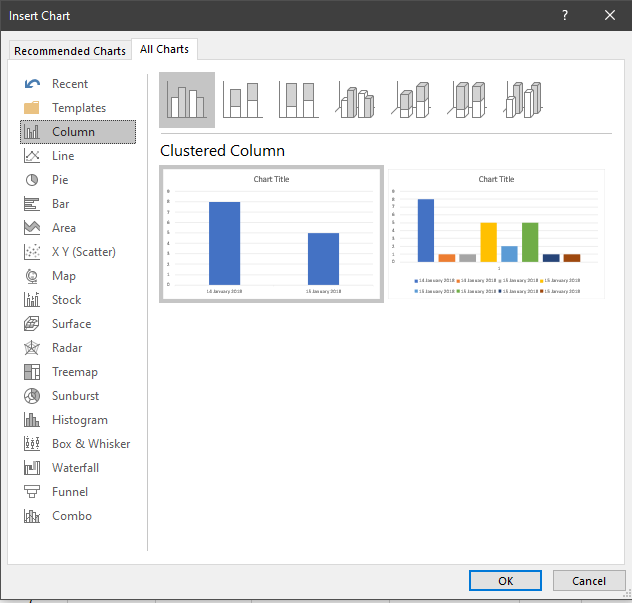Choose the Sunburst chart category

point(78,396)
